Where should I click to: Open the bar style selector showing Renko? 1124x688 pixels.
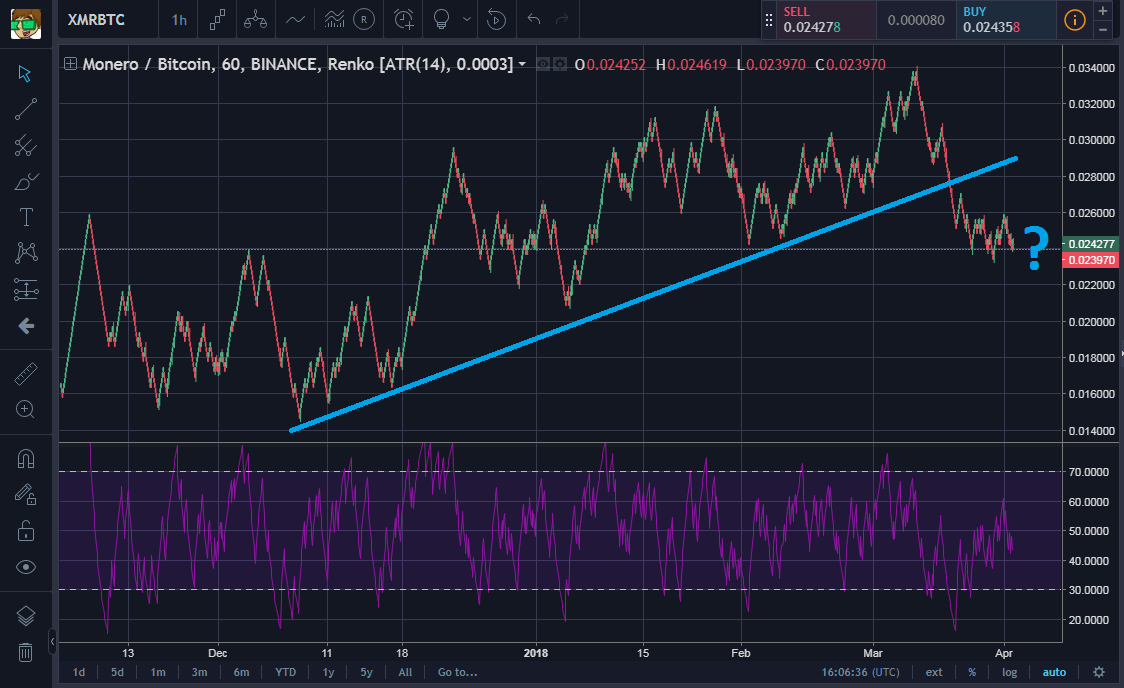(217, 20)
